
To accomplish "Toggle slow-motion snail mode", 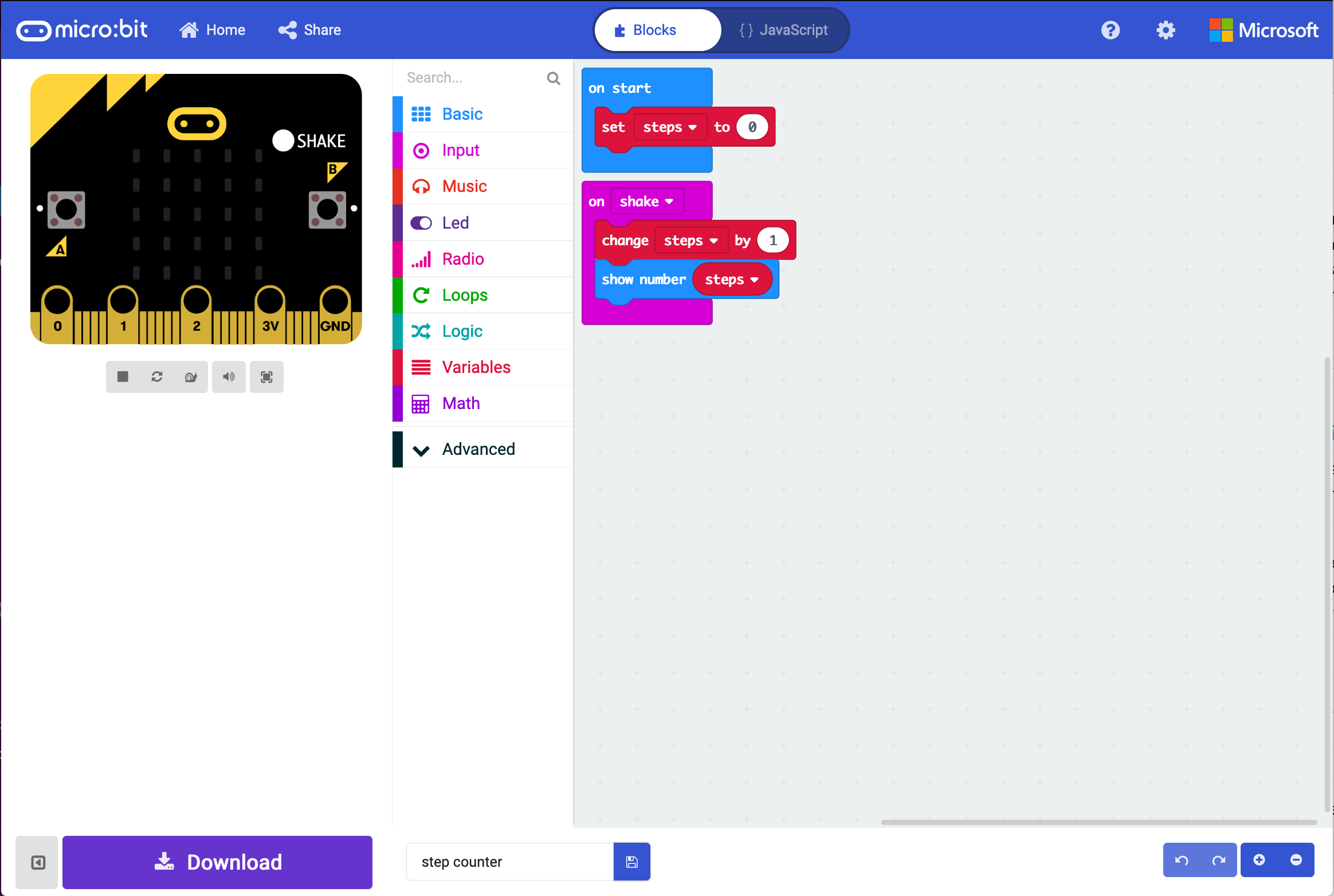I will (x=191, y=376).
